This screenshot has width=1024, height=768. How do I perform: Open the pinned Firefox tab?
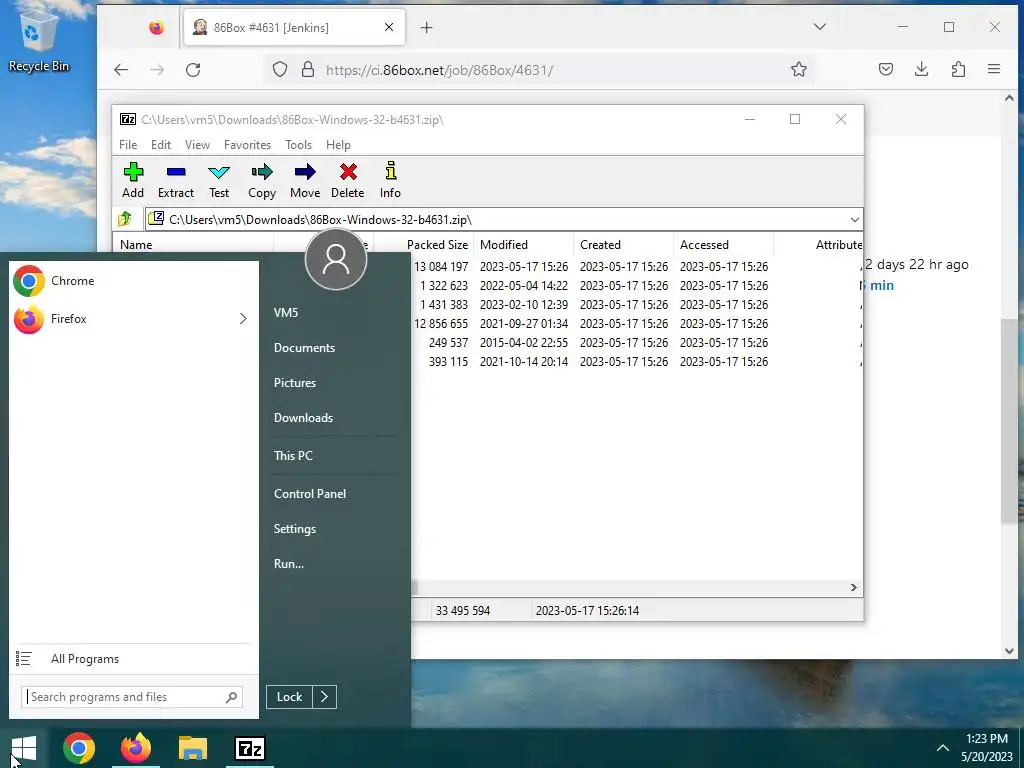[156, 27]
